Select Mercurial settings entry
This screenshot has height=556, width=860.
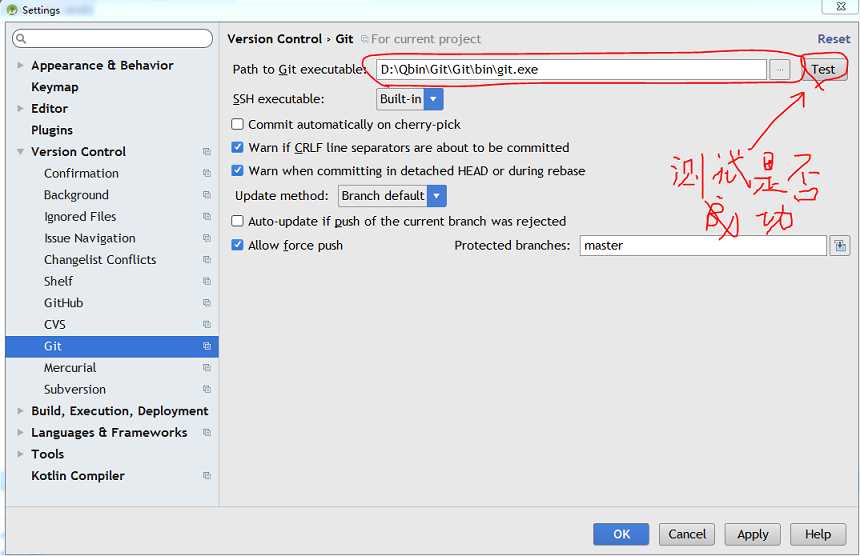(x=70, y=368)
